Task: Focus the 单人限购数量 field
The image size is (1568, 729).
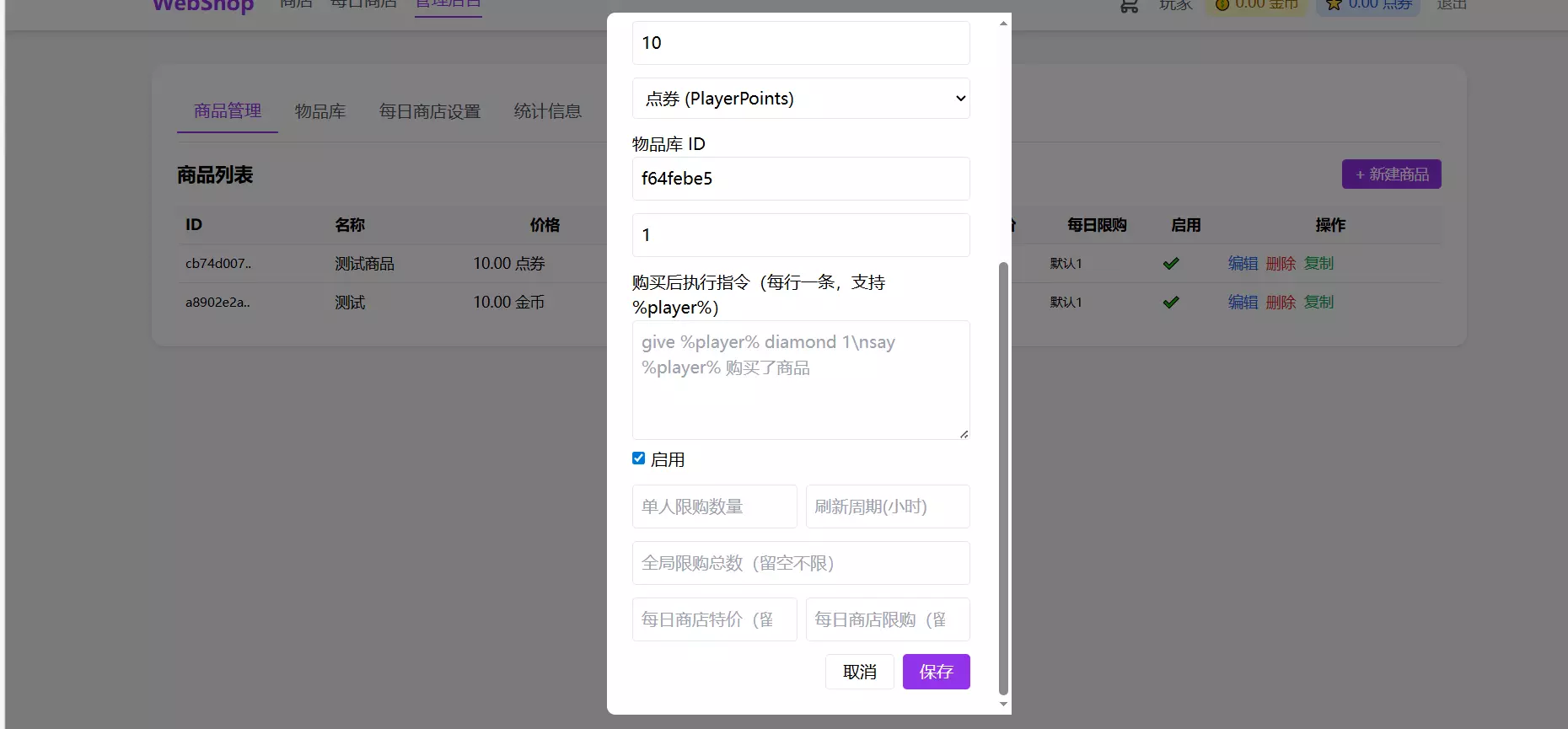Action: coord(715,507)
